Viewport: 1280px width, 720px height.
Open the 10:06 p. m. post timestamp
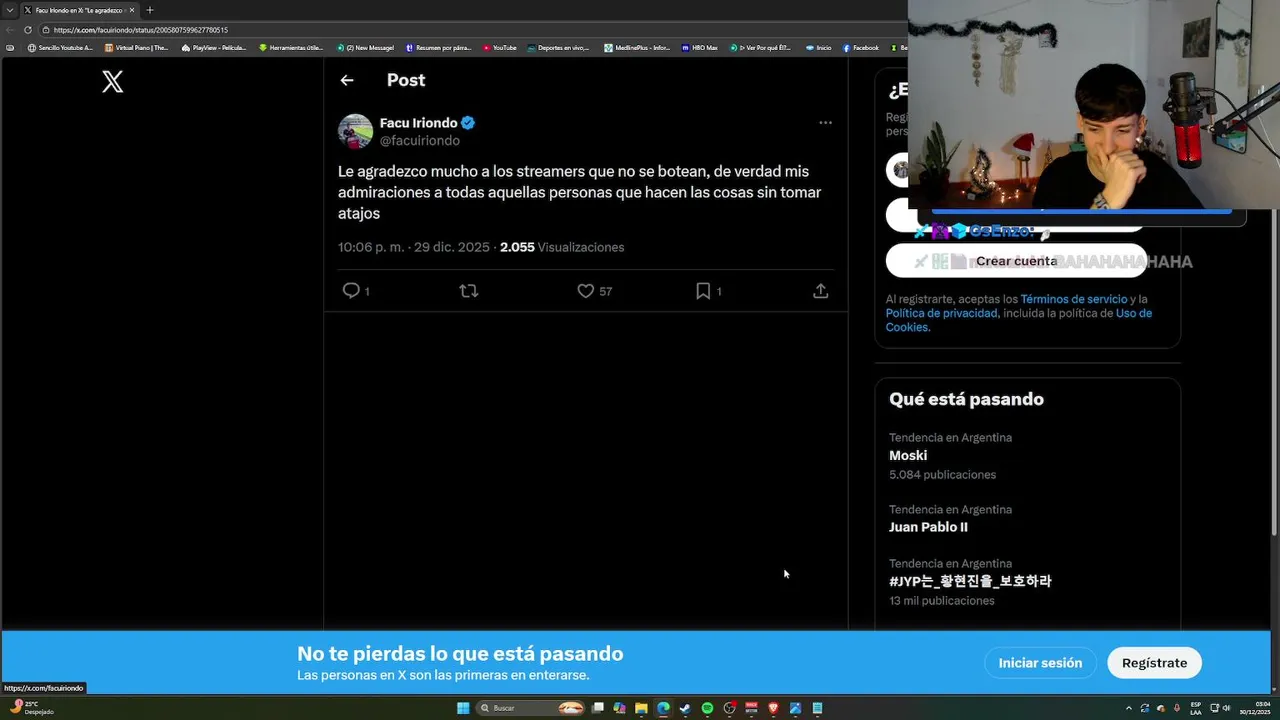pos(414,247)
